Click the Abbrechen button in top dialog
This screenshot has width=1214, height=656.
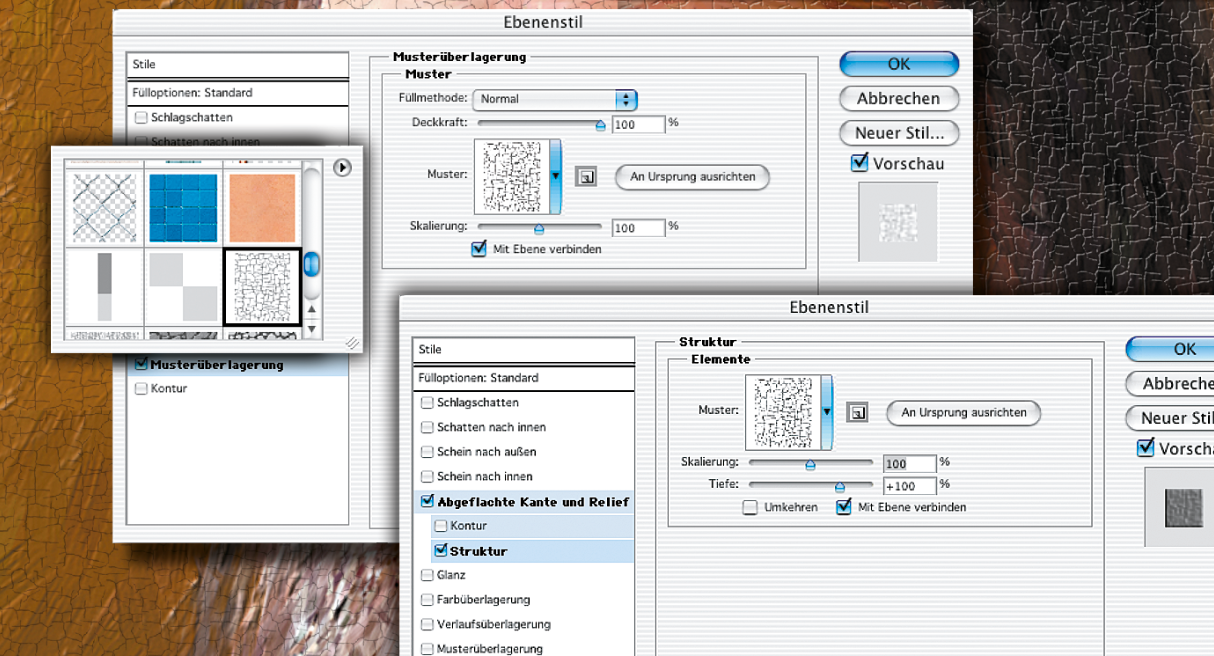click(898, 99)
